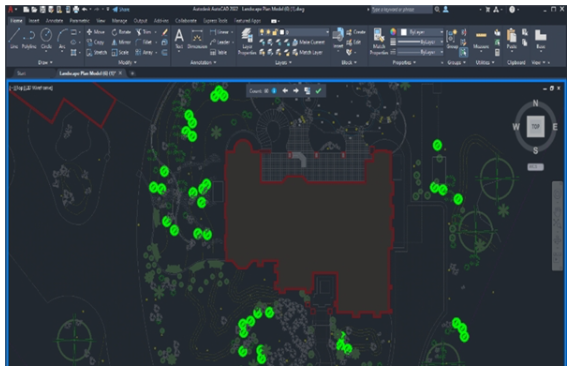Click the Edit block button

[353, 42]
